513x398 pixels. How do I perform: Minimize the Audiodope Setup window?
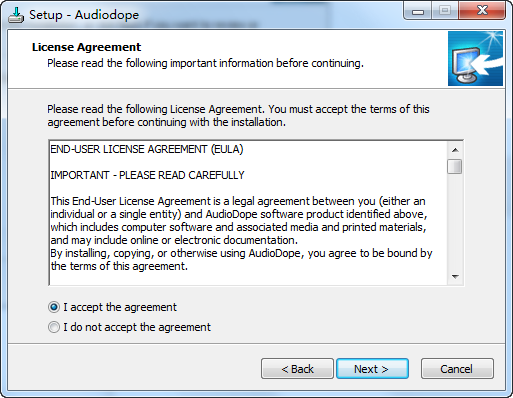418,11
